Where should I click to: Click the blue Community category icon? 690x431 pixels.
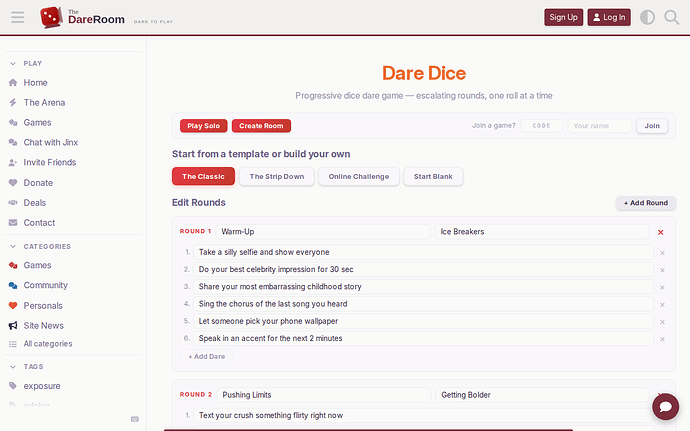[13, 285]
